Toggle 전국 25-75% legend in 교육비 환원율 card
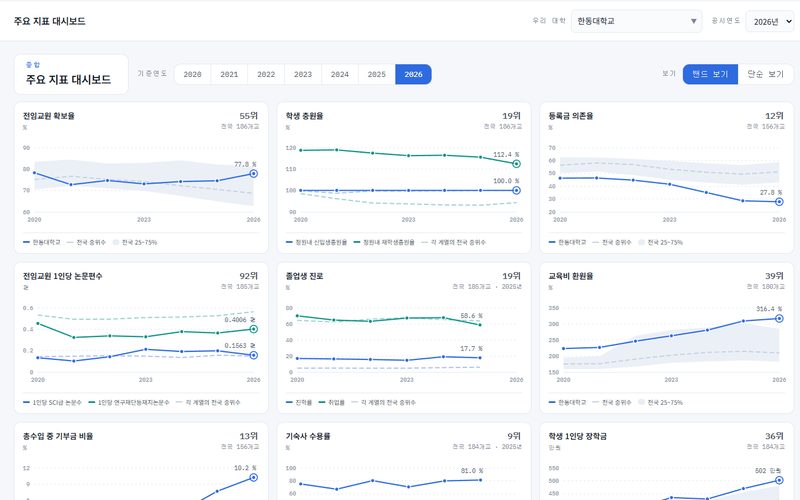Viewport: 800px width, 500px height. coord(660,403)
